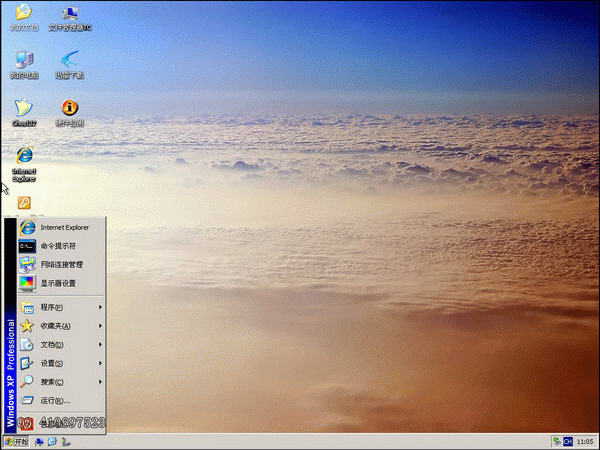Screen dimensions: 600x450
Task: Open the orange info icon desktop shortcut
Action: [70, 109]
